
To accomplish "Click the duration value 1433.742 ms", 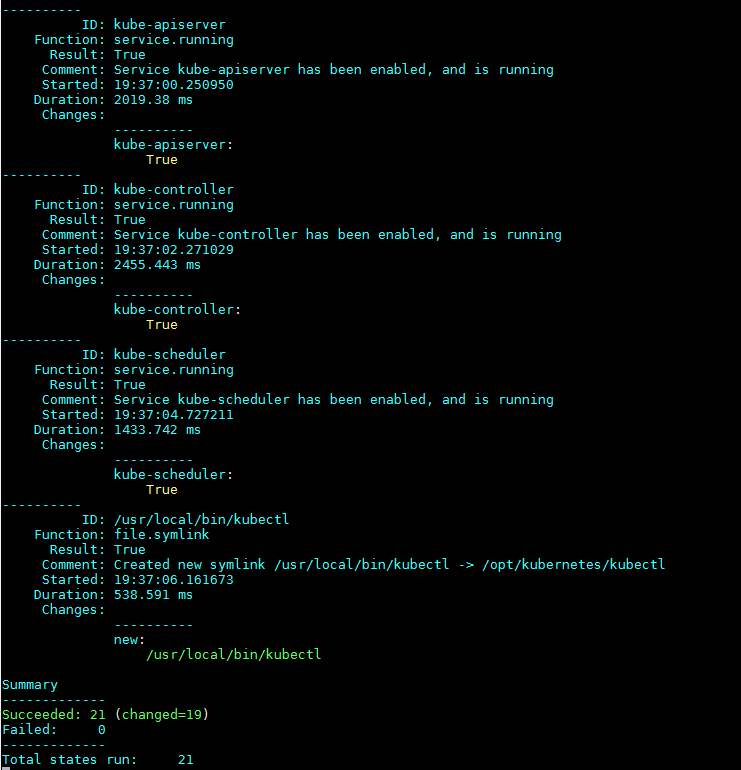I will pyautogui.click(x=157, y=429).
